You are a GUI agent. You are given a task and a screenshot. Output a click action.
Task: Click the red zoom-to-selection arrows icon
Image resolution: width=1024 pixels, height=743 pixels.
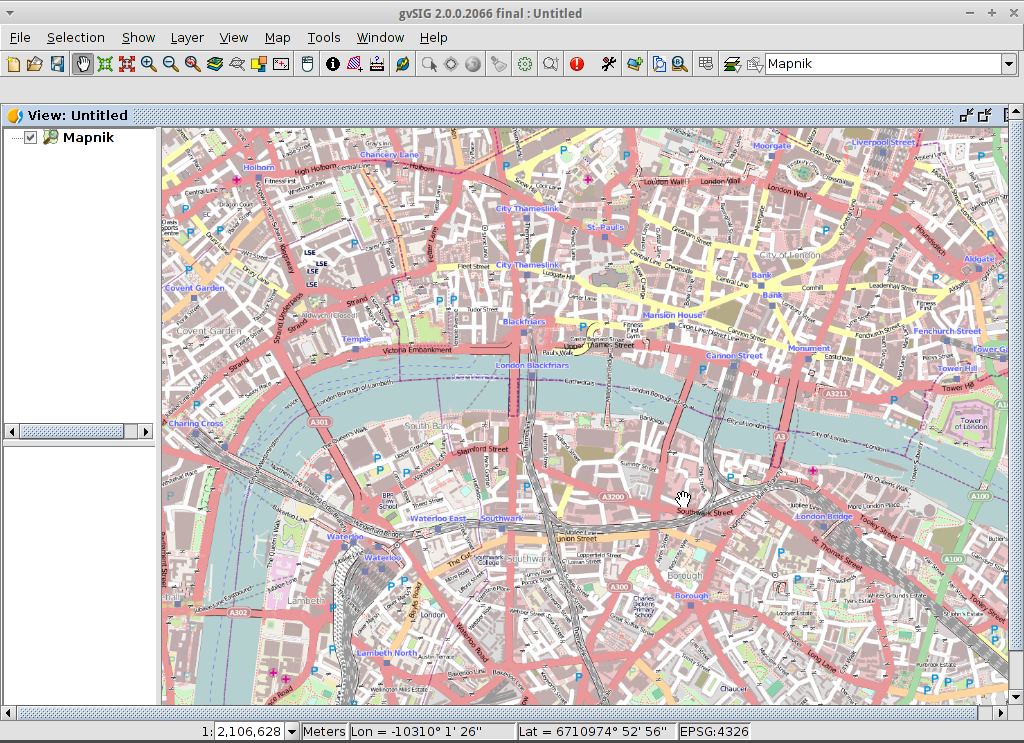(127, 64)
